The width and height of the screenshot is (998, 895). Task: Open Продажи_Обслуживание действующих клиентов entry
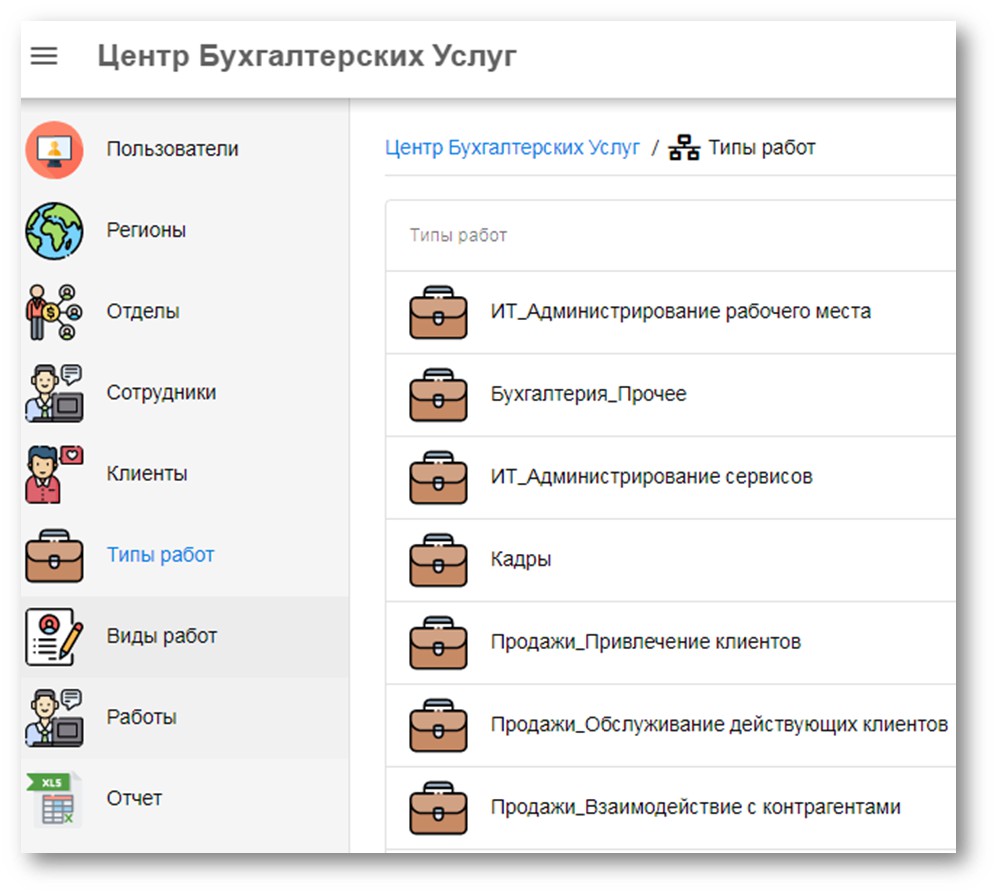[670, 725]
